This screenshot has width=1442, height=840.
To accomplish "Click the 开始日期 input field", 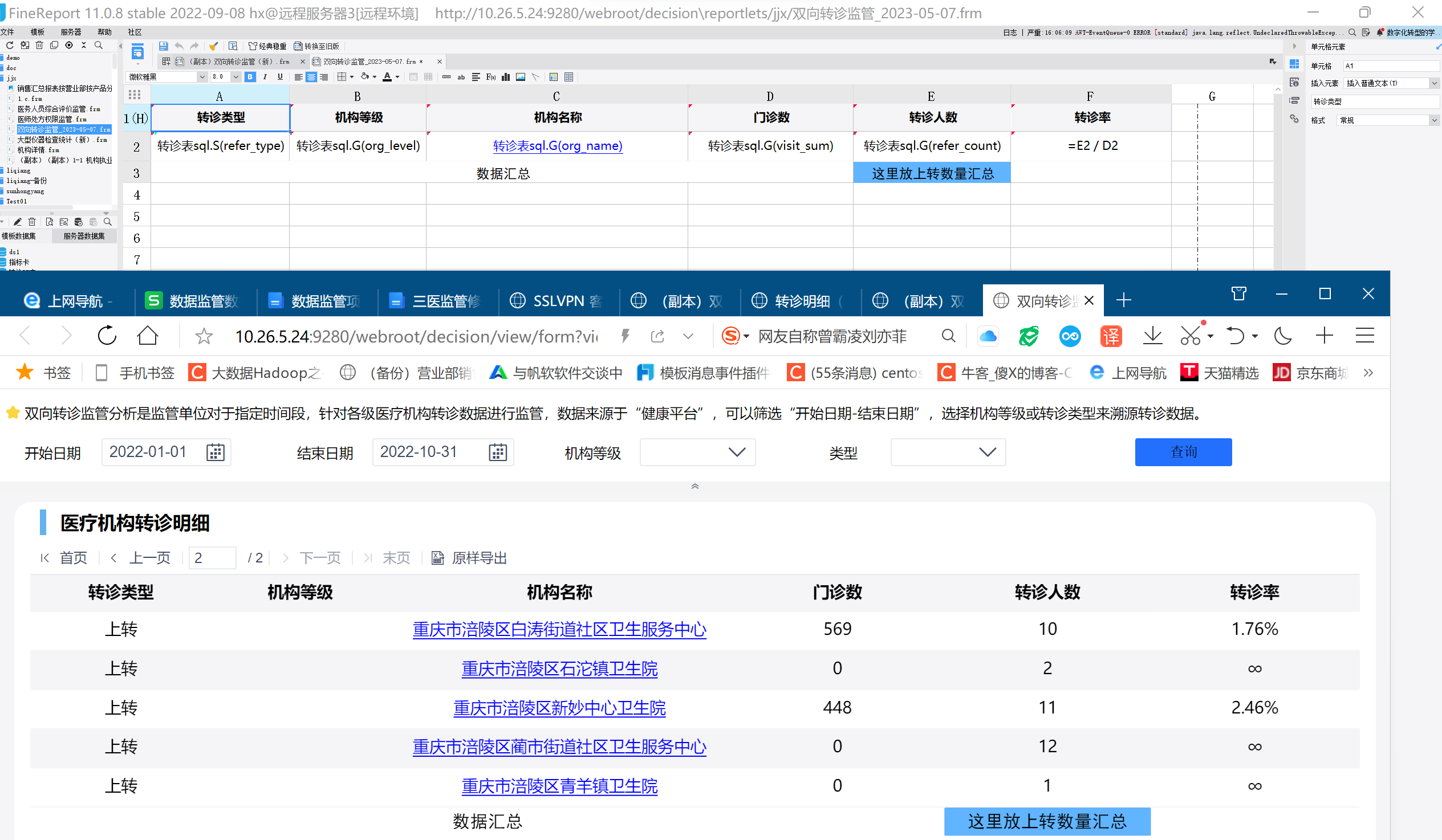I will (166, 452).
